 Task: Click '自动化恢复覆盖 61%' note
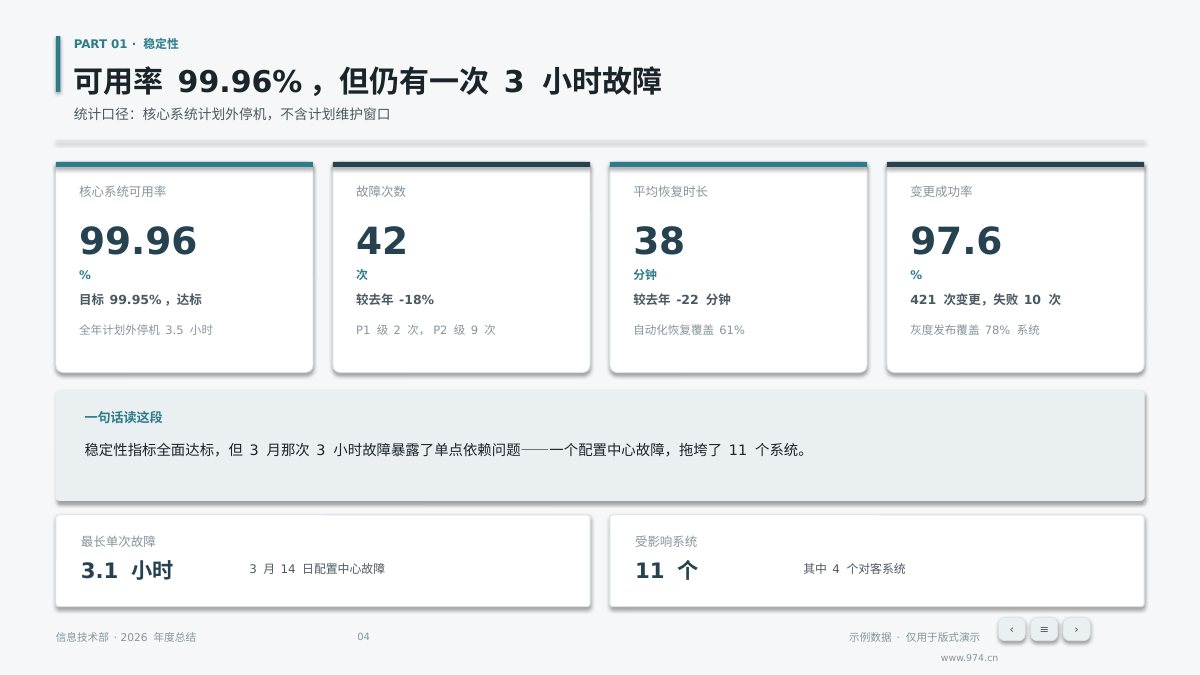point(689,329)
